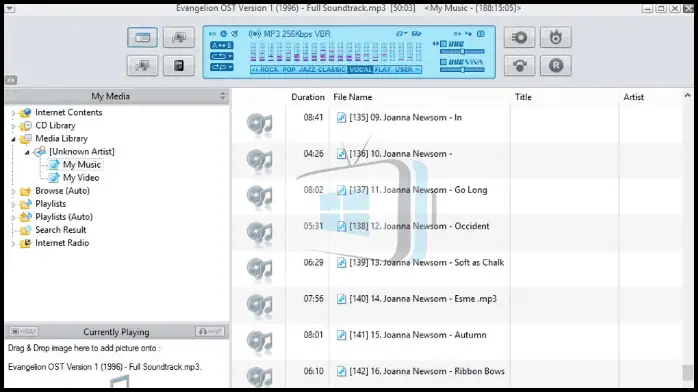Click the file icon beside [140] Esme .mp3
The width and height of the screenshot is (698, 392).
click(x=341, y=299)
